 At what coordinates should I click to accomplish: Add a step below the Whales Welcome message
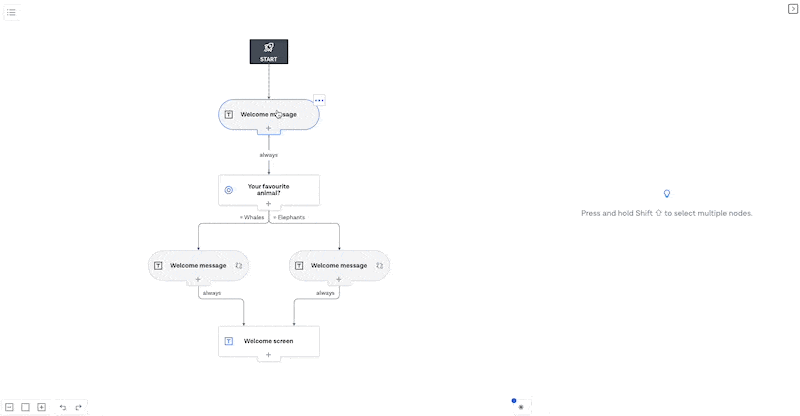coord(198,279)
